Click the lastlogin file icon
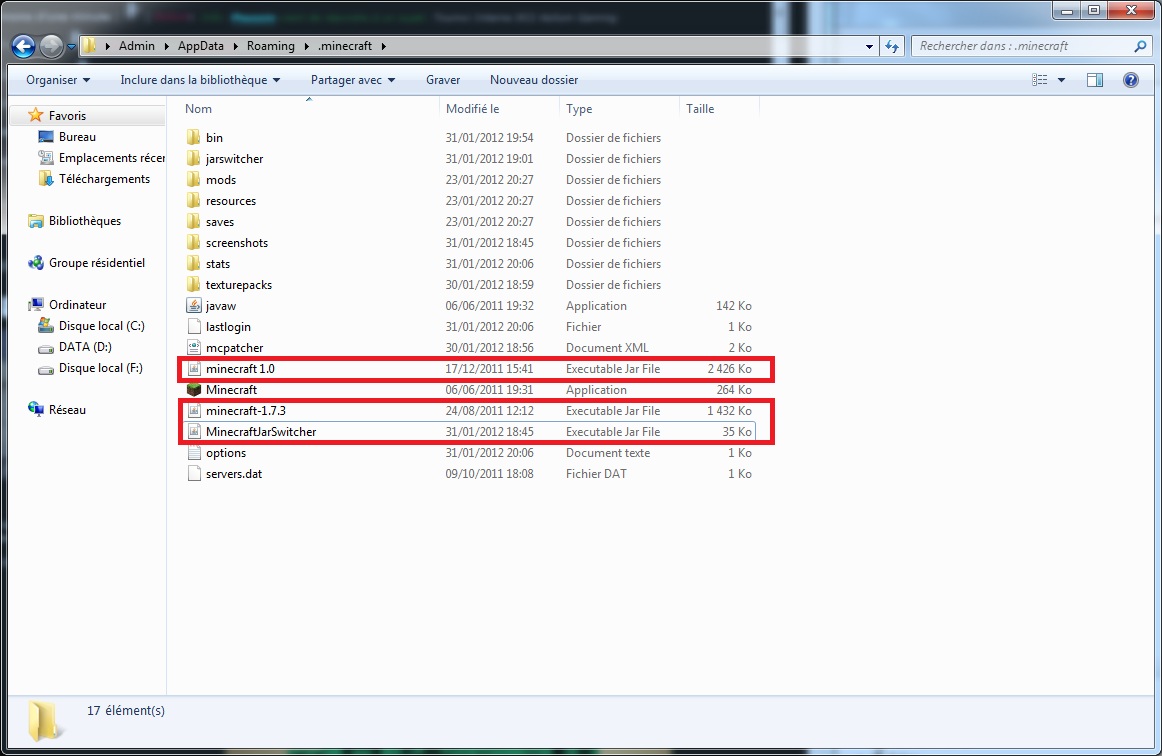 [x=193, y=327]
